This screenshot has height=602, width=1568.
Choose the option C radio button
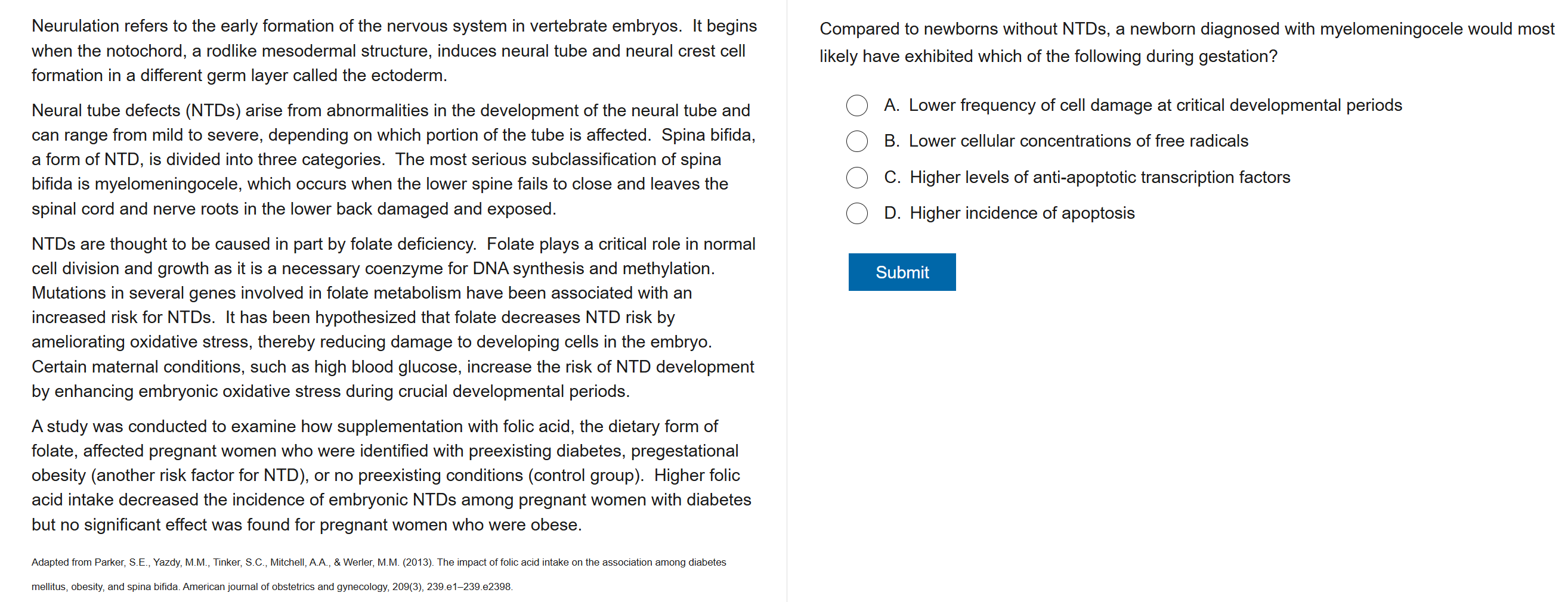pos(856,178)
